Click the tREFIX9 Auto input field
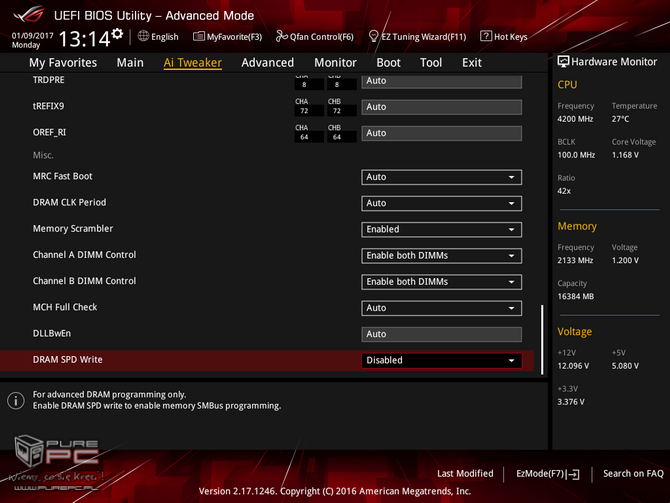Screen dimensions: 670x503 (441, 107)
